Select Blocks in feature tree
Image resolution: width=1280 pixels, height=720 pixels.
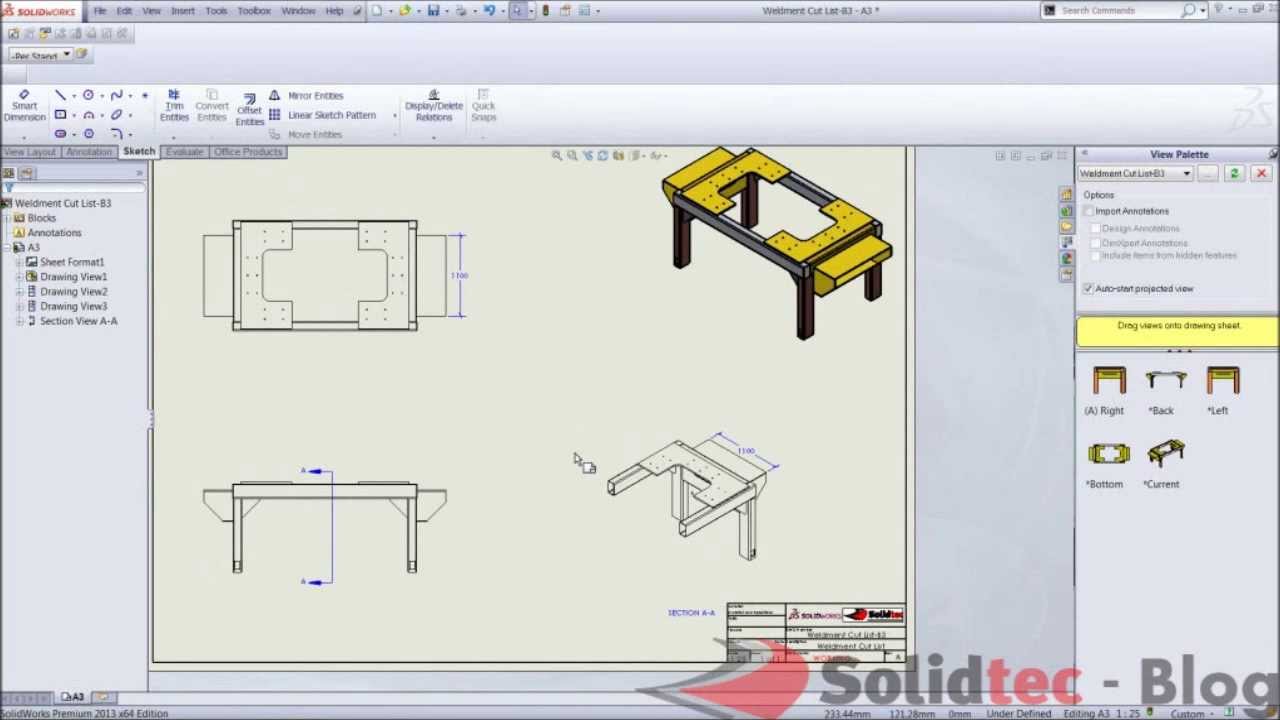click(x=41, y=218)
